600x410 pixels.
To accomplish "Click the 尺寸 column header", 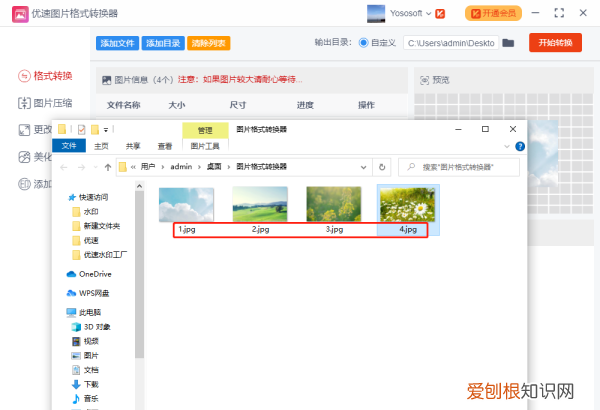I will point(238,105).
